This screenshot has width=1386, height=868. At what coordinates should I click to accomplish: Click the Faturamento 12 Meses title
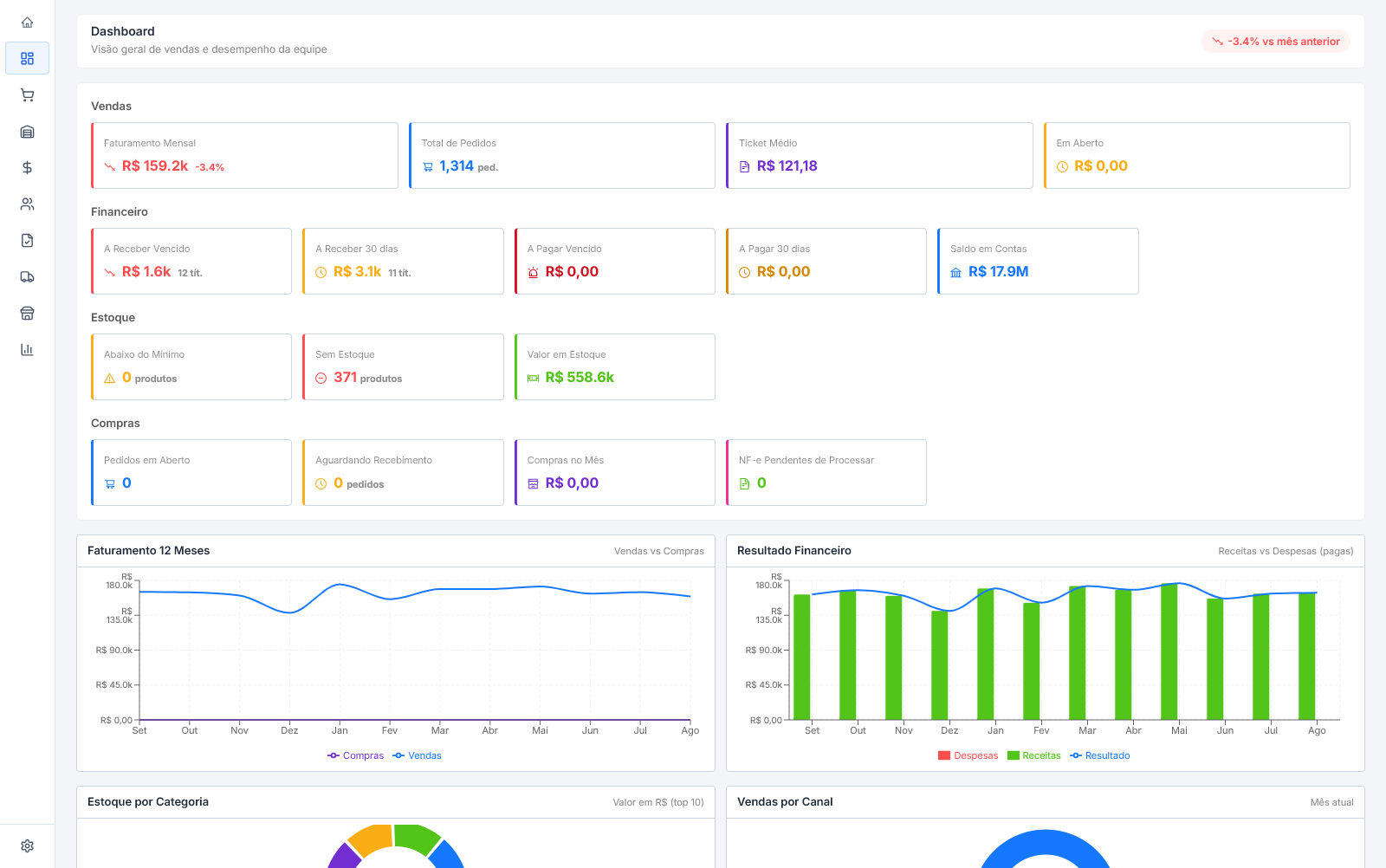(x=149, y=551)
